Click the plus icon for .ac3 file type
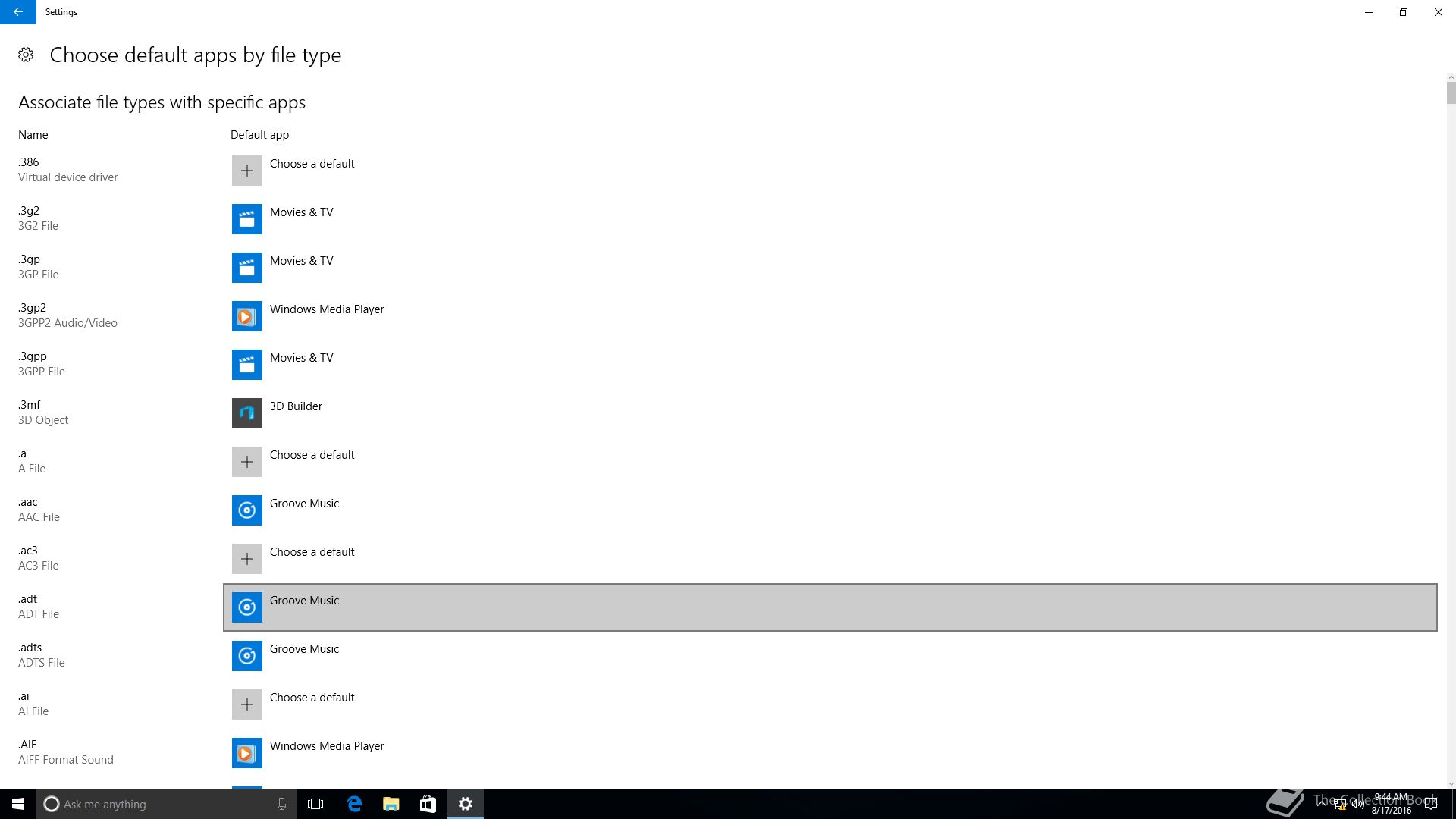 pos(246,559)
